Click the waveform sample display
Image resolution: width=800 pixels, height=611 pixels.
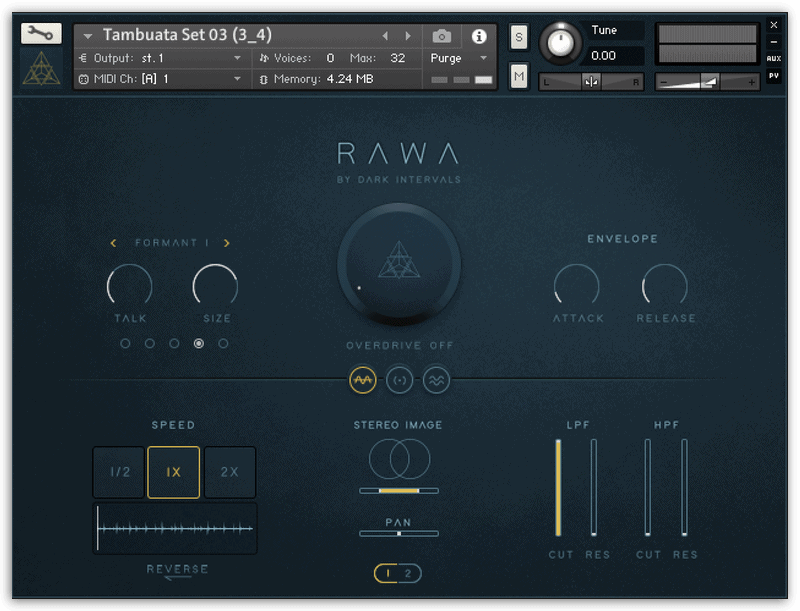[175, 528]
